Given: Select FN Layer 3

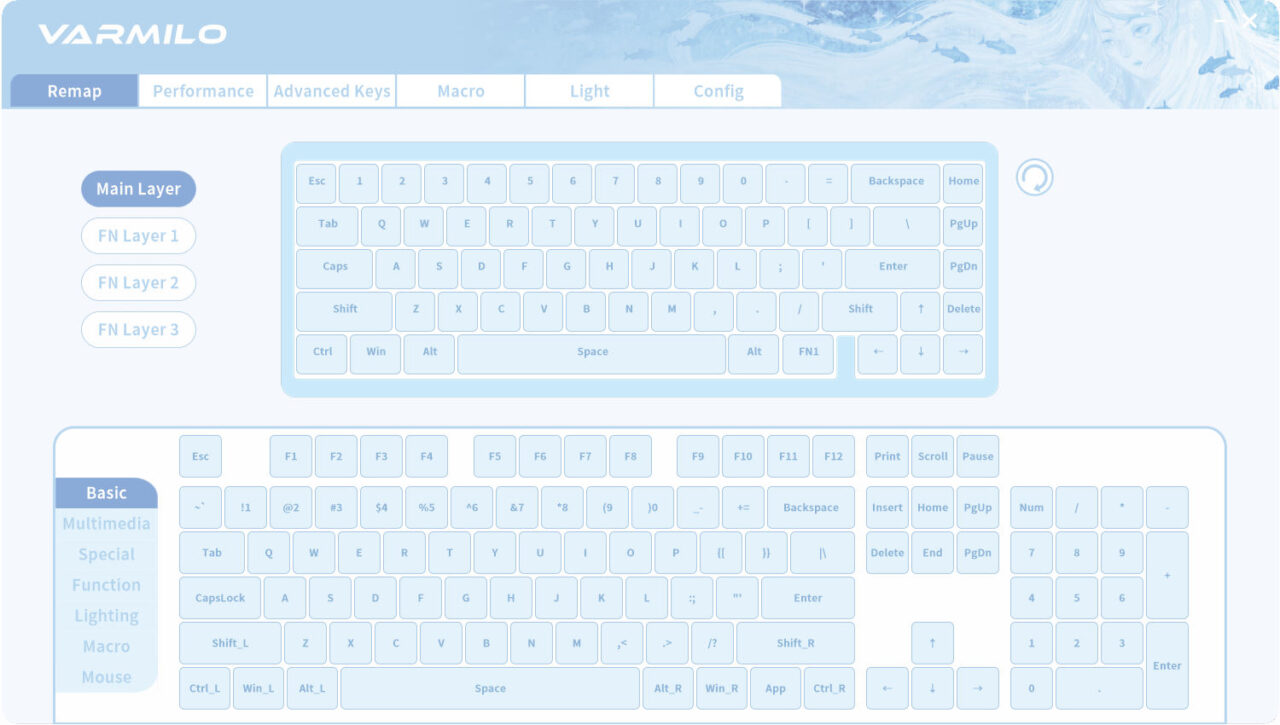Looking at the screenshot, I should pyautogui.click(x=138, y=330).
